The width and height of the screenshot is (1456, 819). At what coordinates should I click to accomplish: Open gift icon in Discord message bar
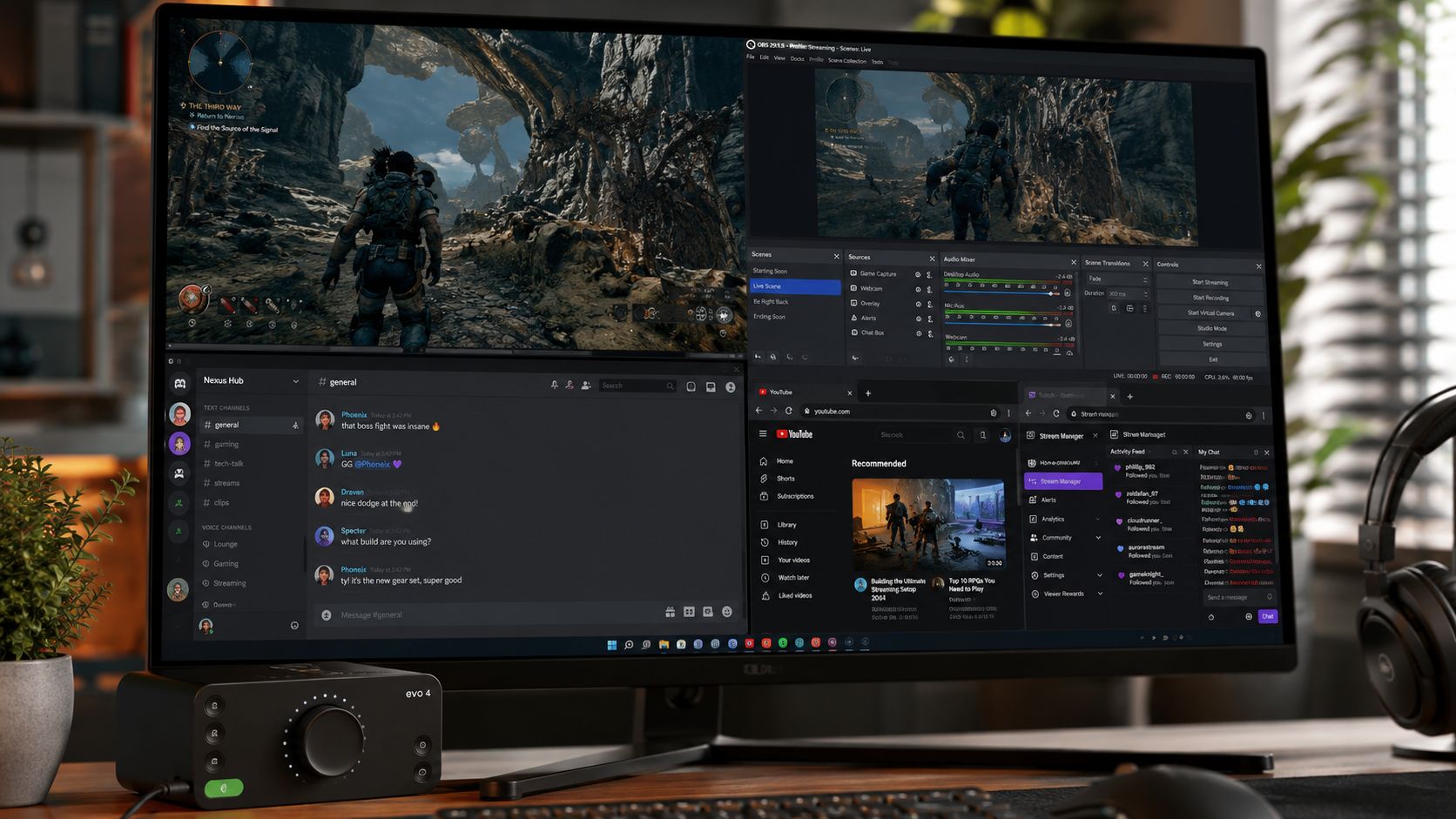(x=670, y=612)
